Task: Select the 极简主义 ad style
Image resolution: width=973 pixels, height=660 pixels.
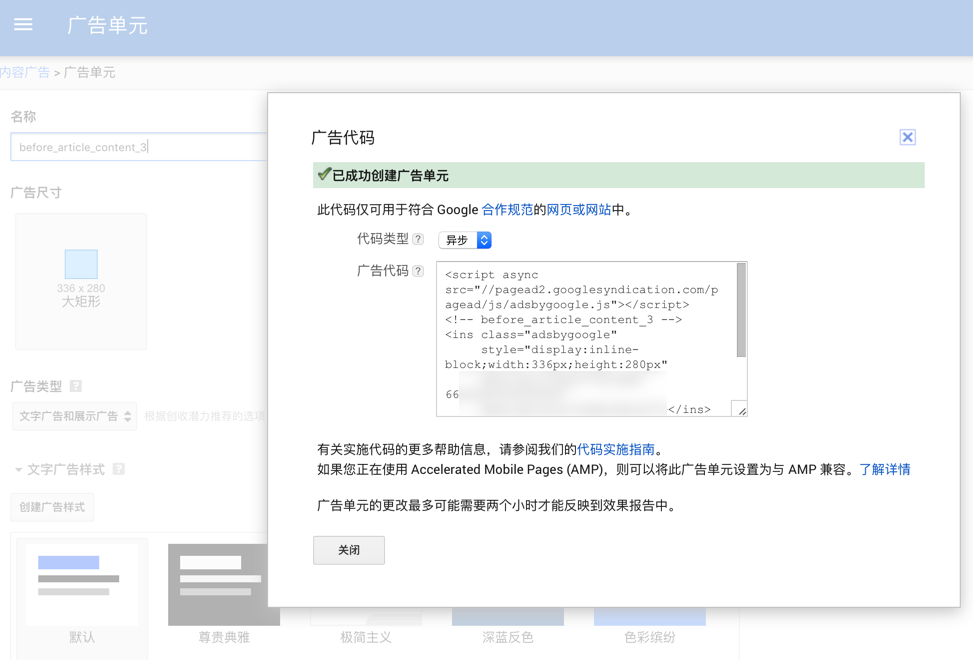Action: tap(366, 627)
